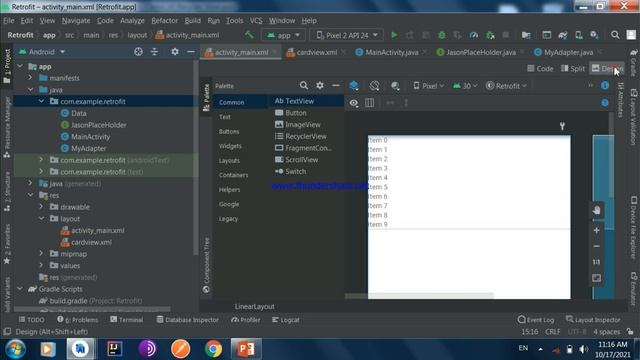Start debugging with the bug icon
Screen dimensions: 640x360
442,35
